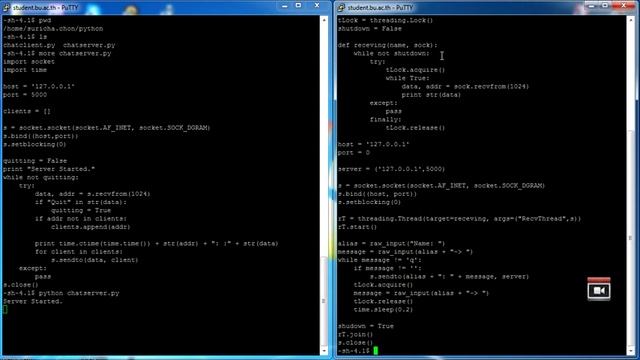
Task: Click the 'clients.append(addr)' line
Action: pos(91,227)
